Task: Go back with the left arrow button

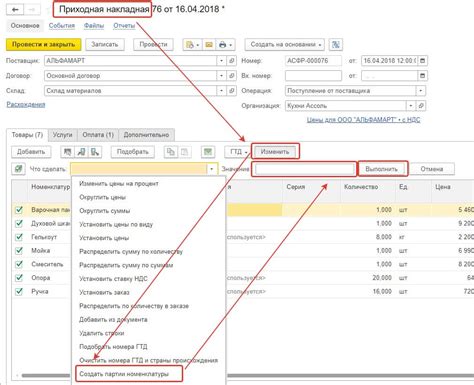Action: click(15, 9)
